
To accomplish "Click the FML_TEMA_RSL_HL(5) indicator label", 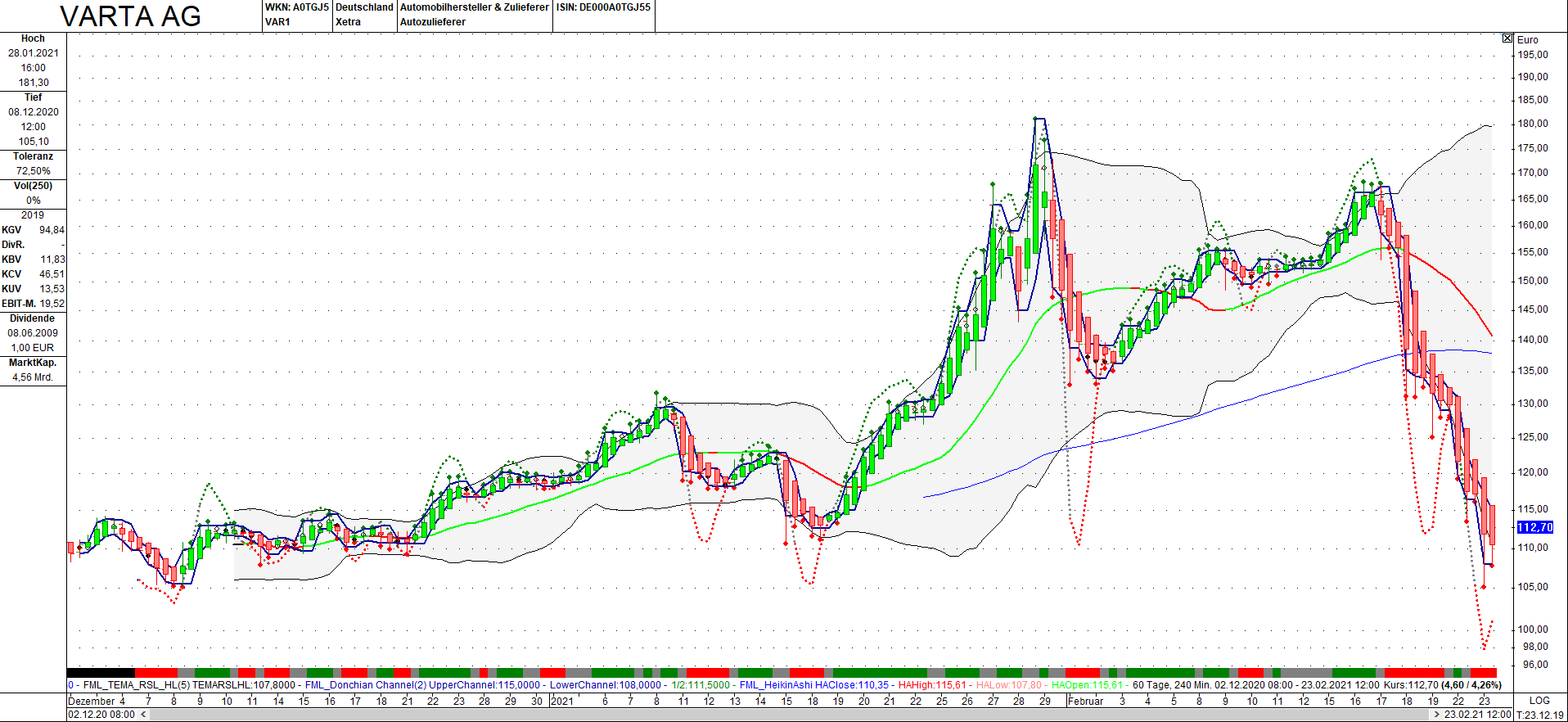I will pyautogui.click(x=137, y=685).
